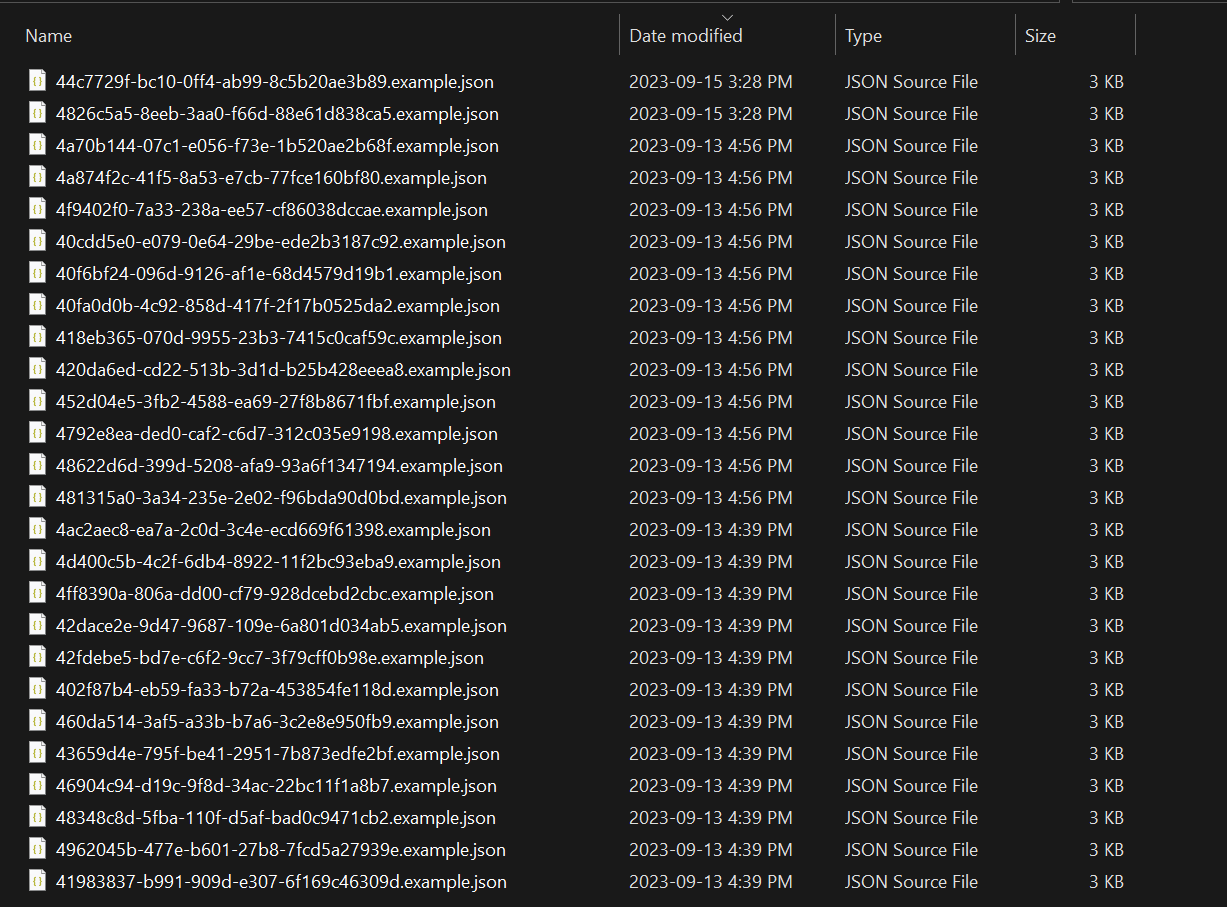Select the icon for 418eb365-070d-9955 file

point(37,338)
